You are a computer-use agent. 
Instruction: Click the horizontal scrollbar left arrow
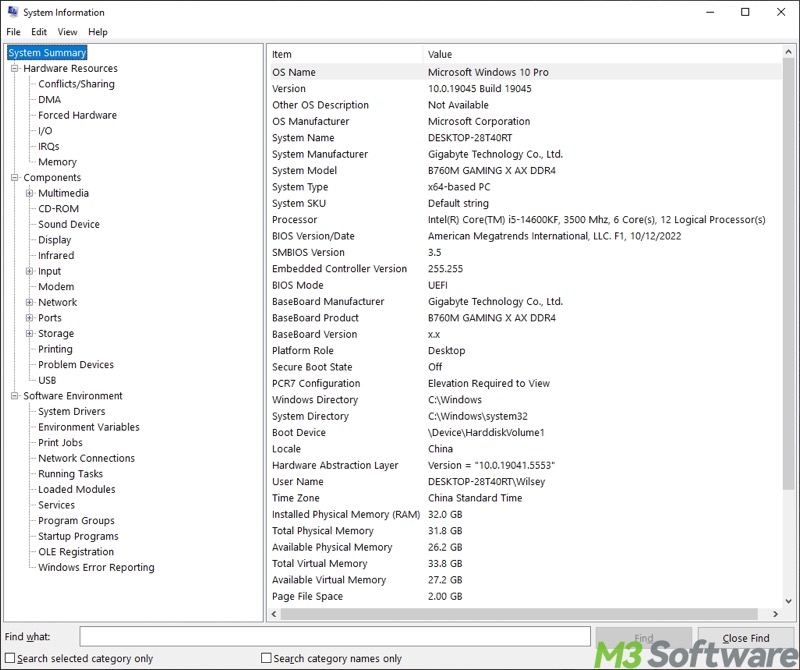pos(274,614)
